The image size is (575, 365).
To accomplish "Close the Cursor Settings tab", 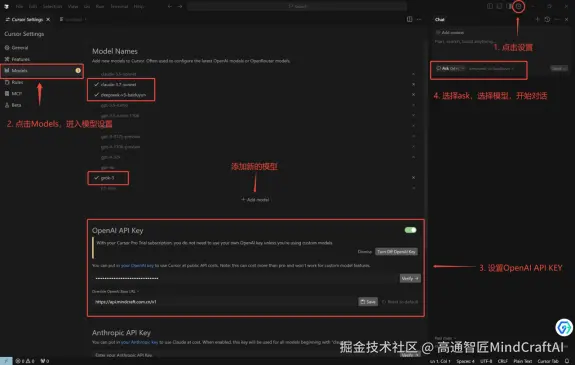I will click(48, 19).
